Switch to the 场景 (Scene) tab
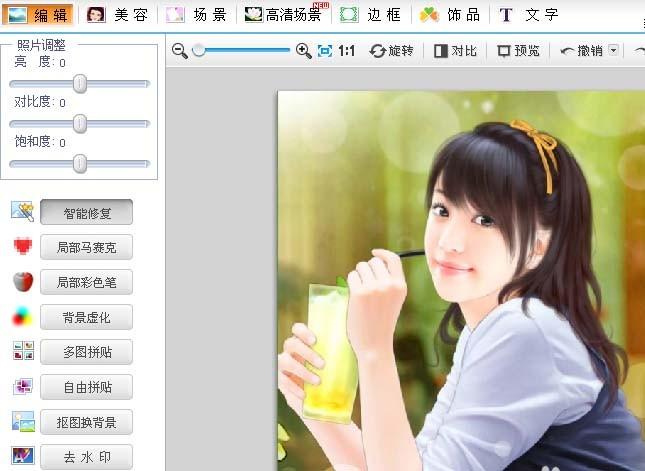645x471 pixels. pyautogui.click(x=197, y=15)
